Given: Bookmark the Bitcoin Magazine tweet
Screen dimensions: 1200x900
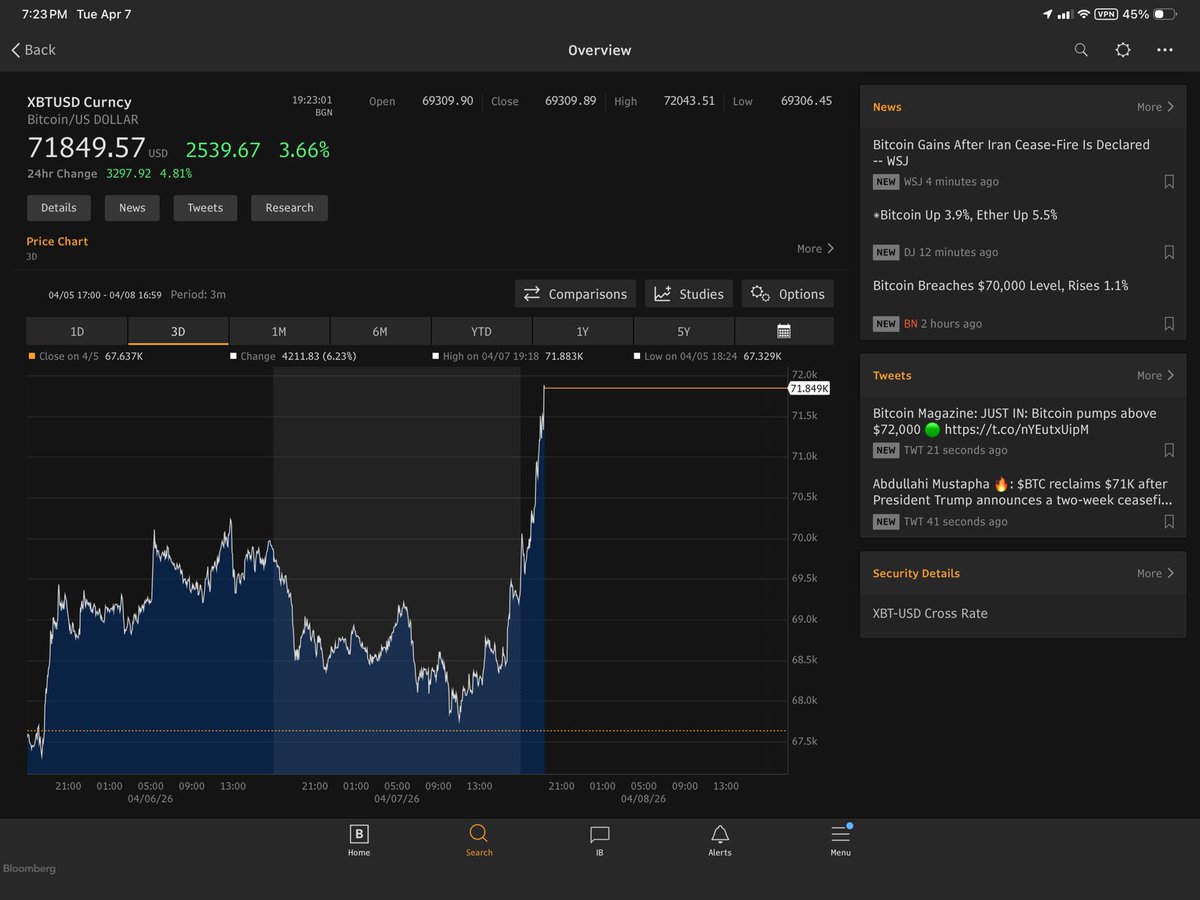Looking at the screenshot, I should 1169,451.
